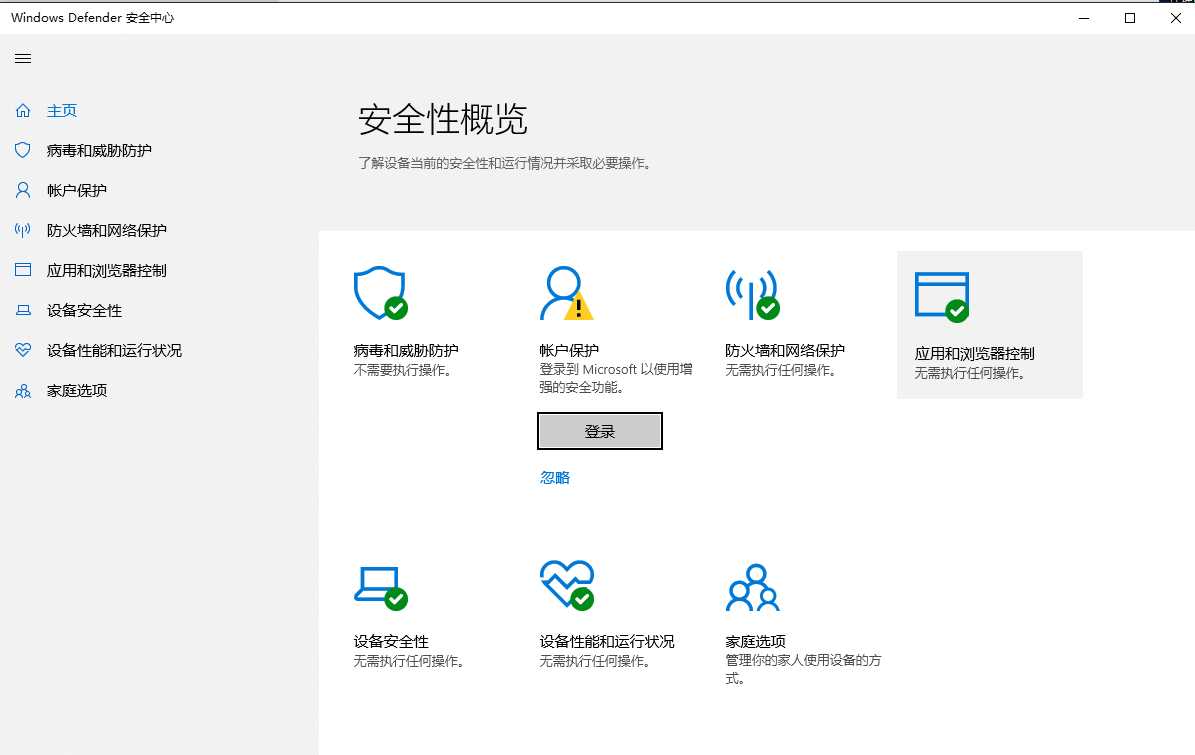Select 家庭选项 in the sidebar
Screen dimensions: 1195x755
pos(77,391)
